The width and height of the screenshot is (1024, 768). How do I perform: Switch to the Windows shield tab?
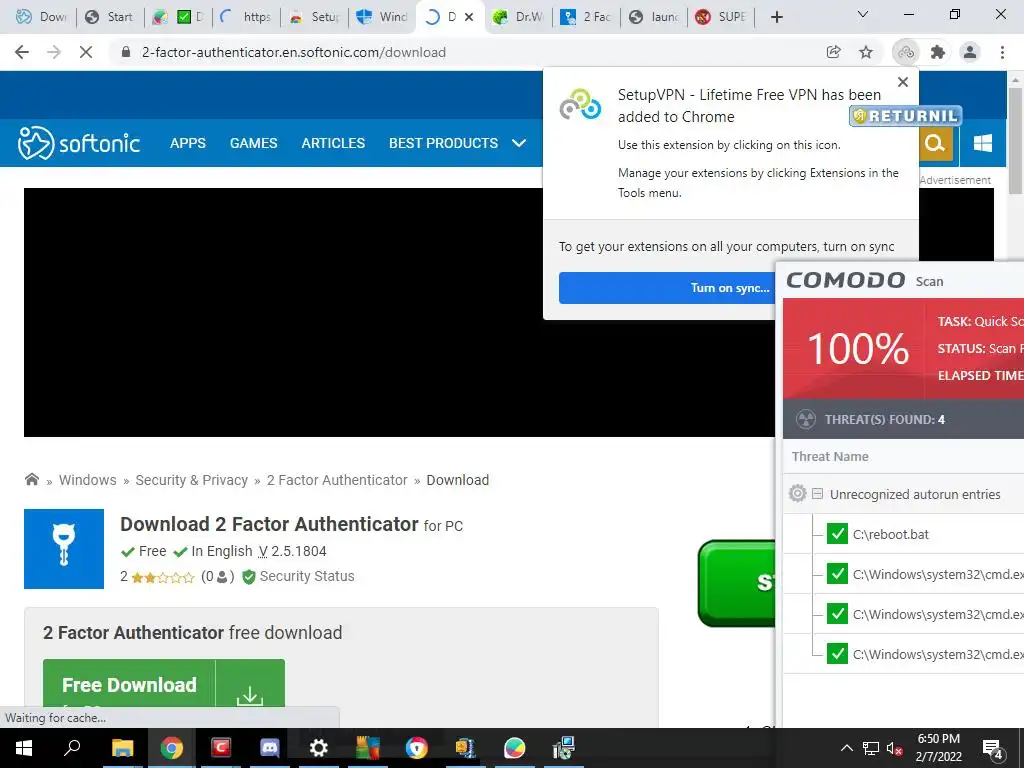[x=383, y=17]
